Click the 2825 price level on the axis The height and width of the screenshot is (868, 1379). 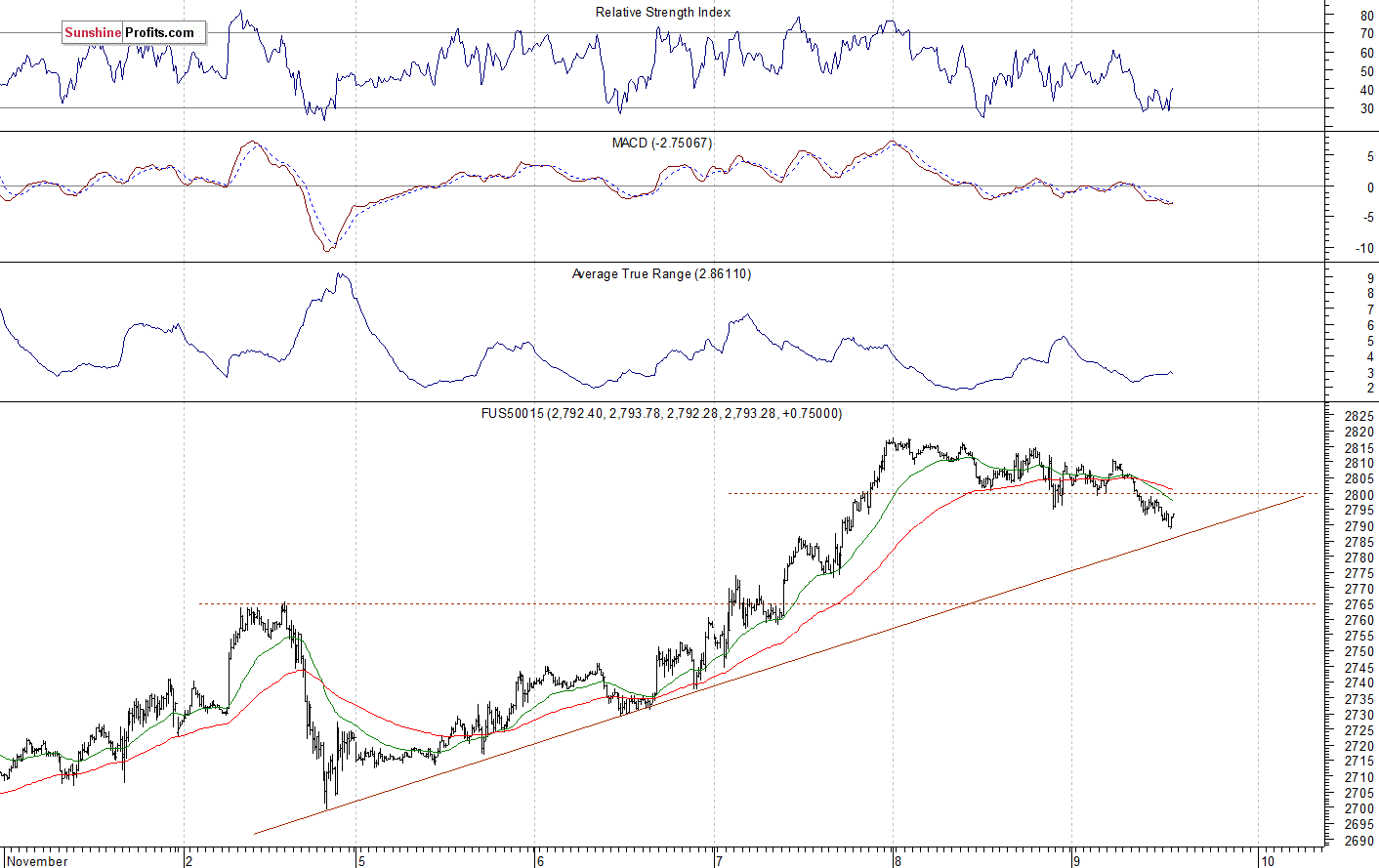pyautogui.click(x=1359, y=416)
